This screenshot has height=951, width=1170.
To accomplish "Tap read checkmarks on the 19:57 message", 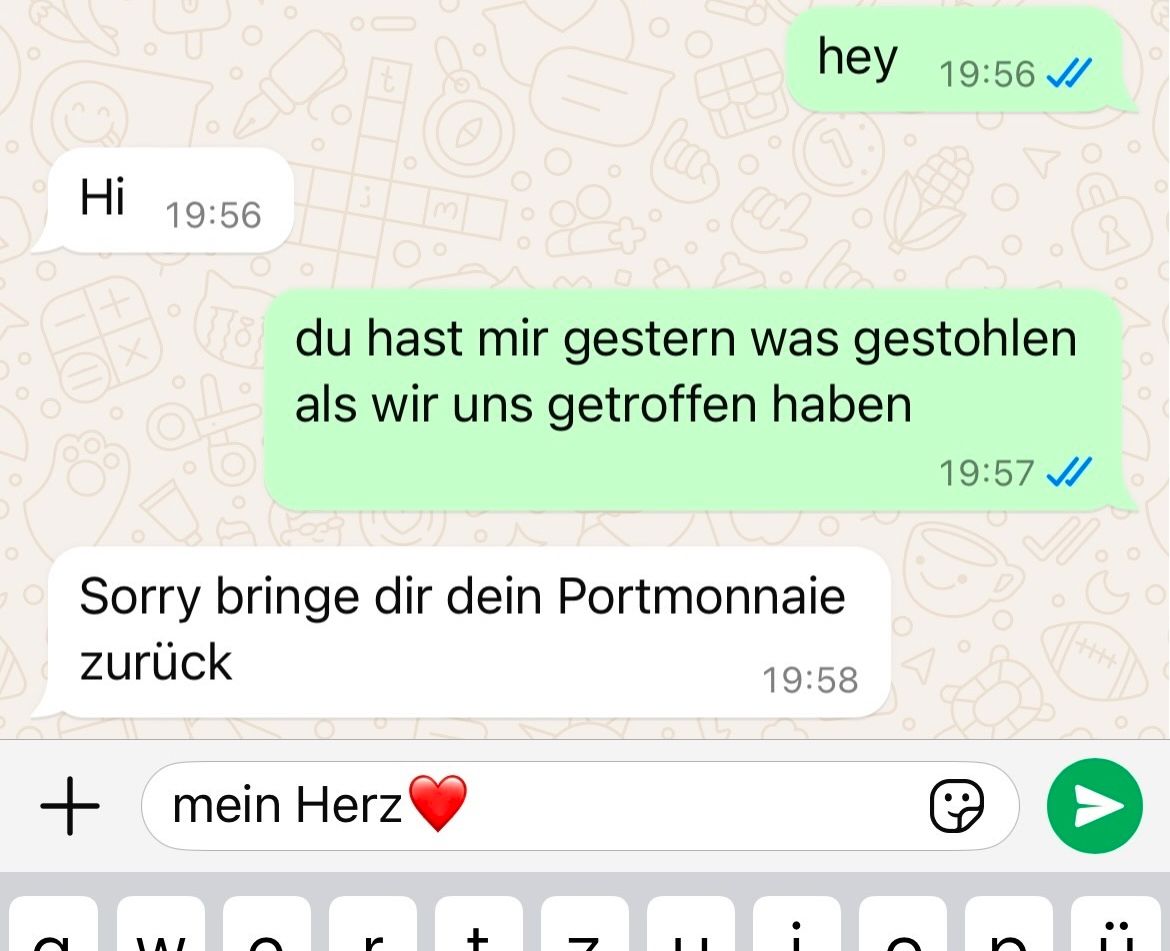I will (1069, 472).
